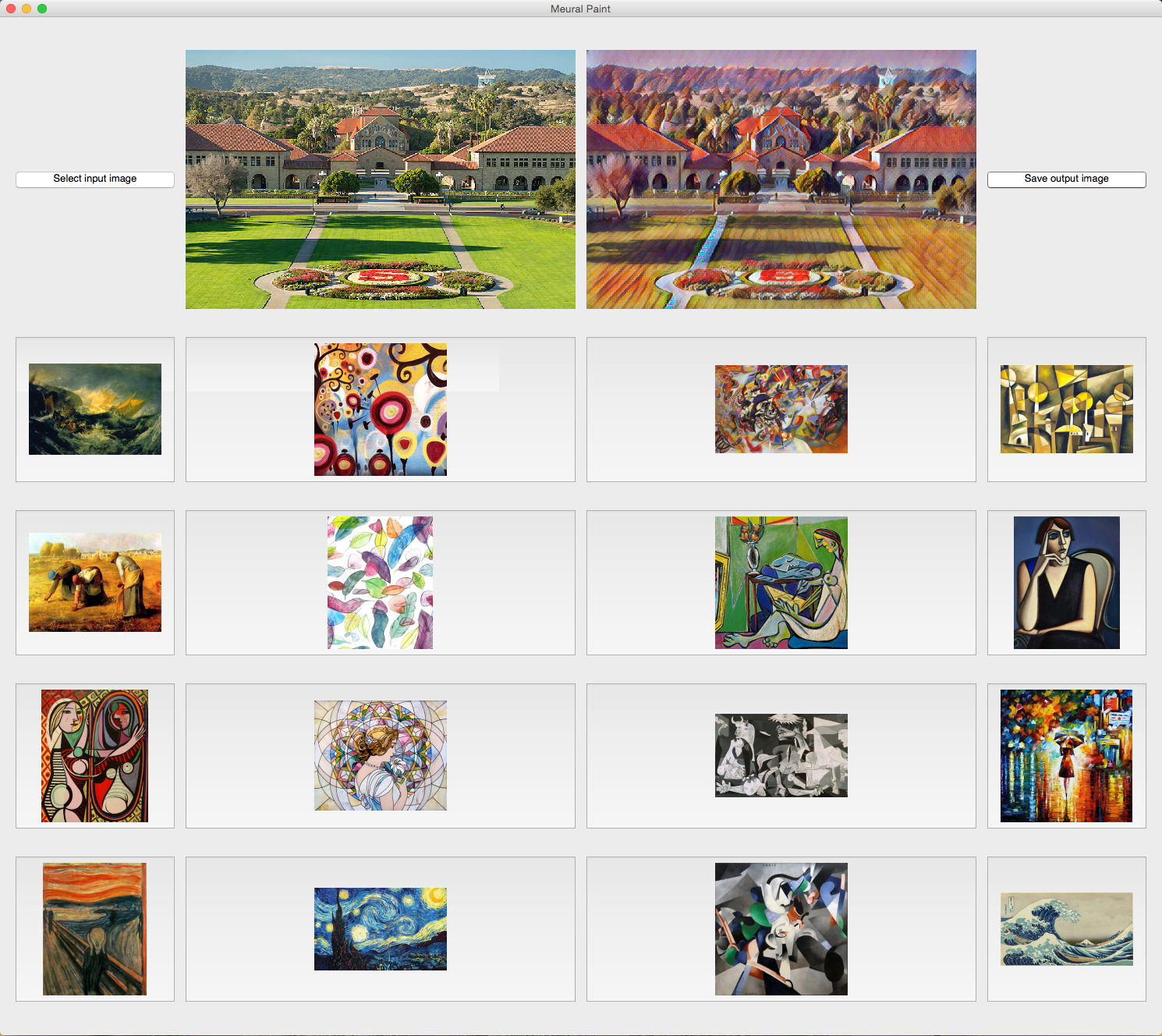Click the Select input image button
The width and height of the screenshot is (1162, 1036).
[95, 179]
